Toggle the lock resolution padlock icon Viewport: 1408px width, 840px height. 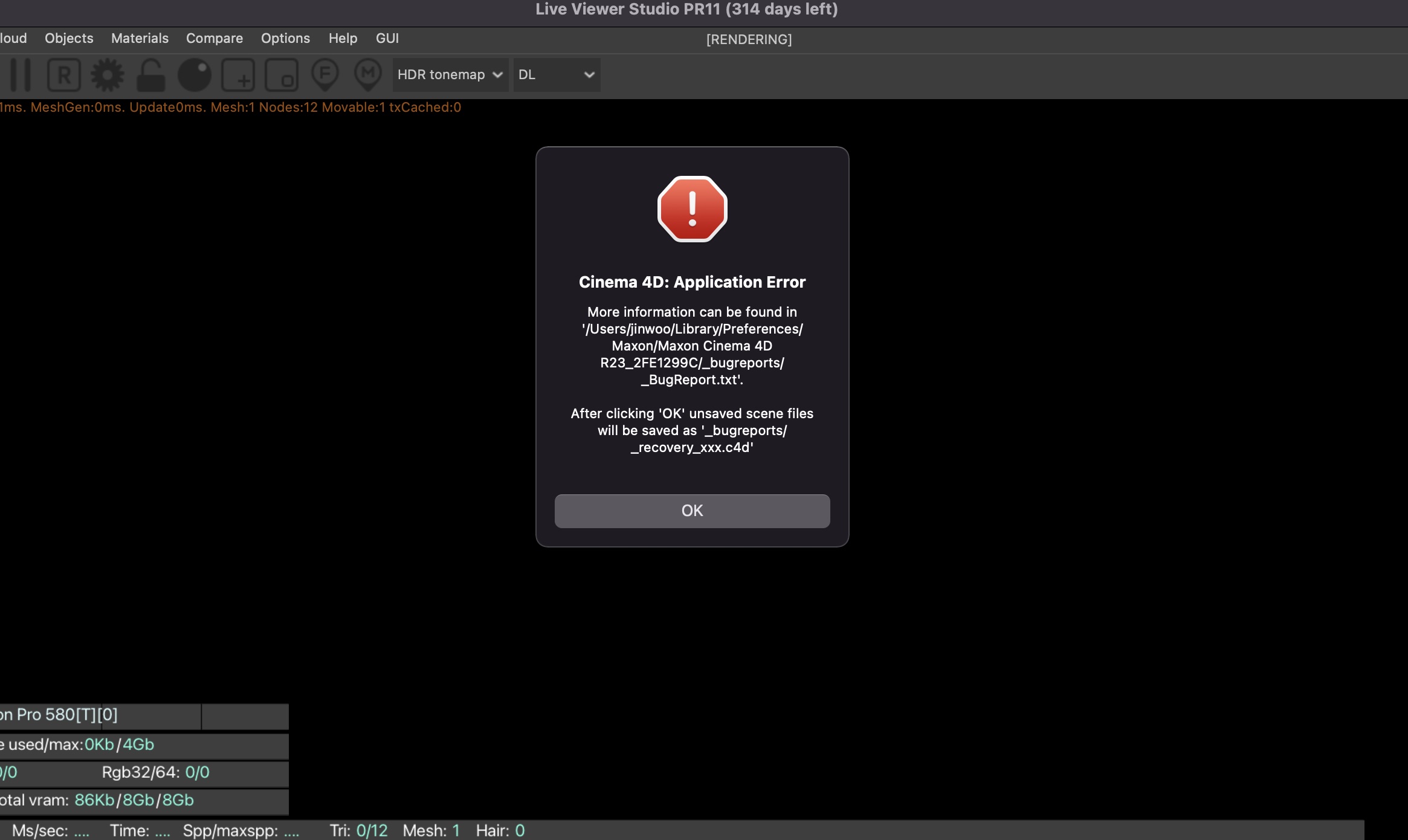(x=150, y=75)
